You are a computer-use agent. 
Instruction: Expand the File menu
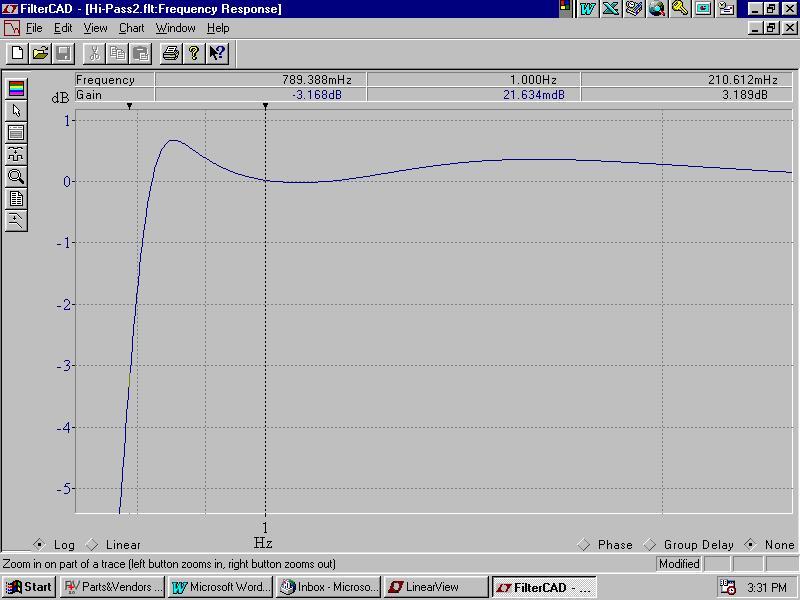(34, 28)
